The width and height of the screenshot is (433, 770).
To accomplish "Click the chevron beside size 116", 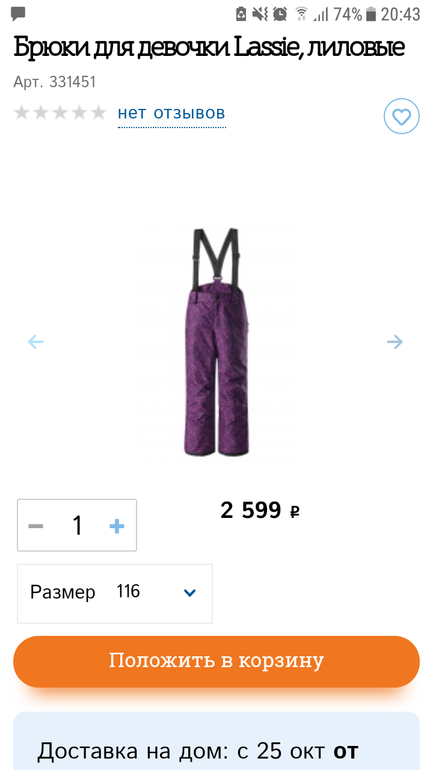I will pos(189,593).
